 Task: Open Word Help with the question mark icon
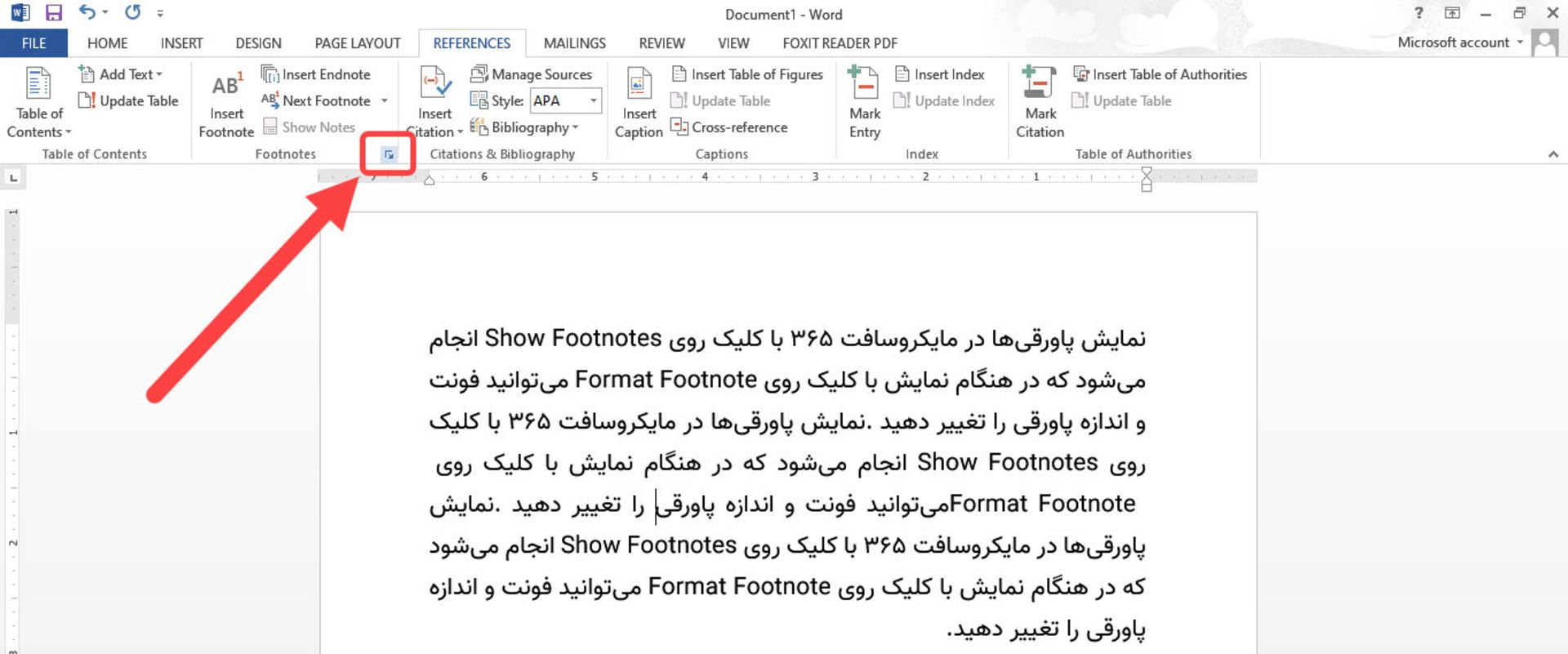(1419, 13)
